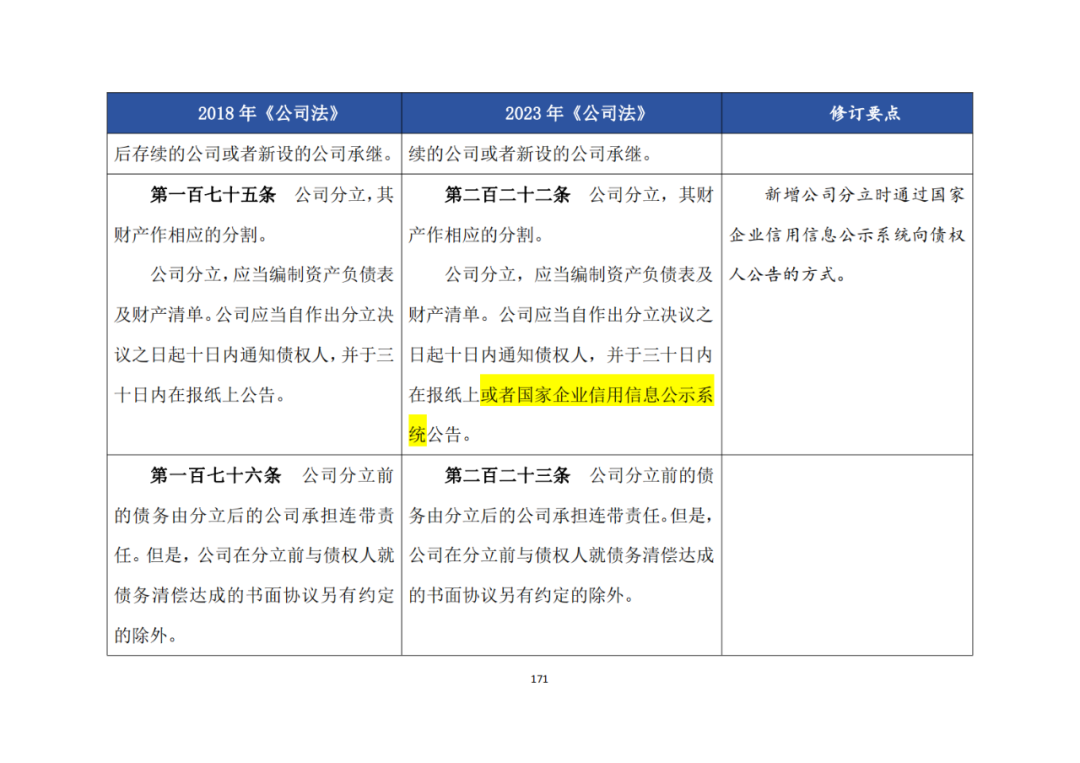1080x763 pixels.
Task: Click the line "财产清单。公司应当自作出分立决议之"
Action: point(561,315)
